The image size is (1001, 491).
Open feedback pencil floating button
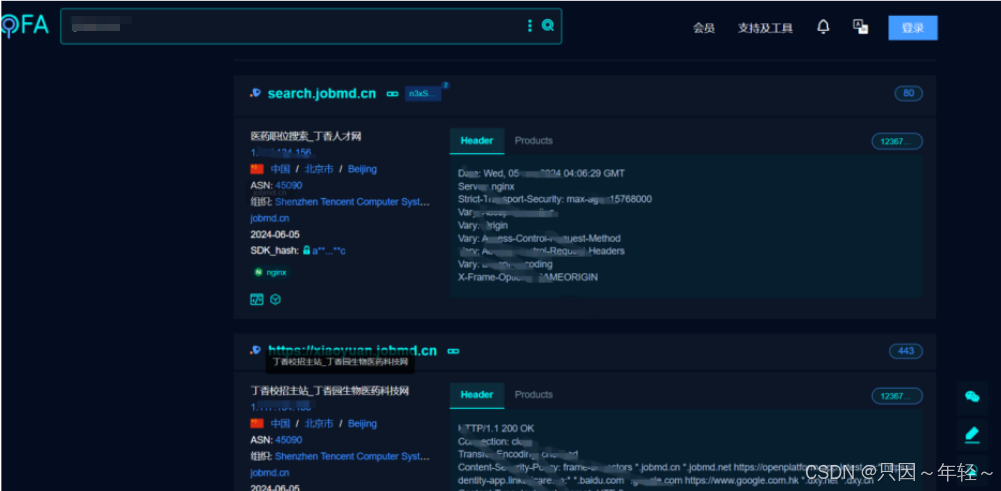(972, 435)
